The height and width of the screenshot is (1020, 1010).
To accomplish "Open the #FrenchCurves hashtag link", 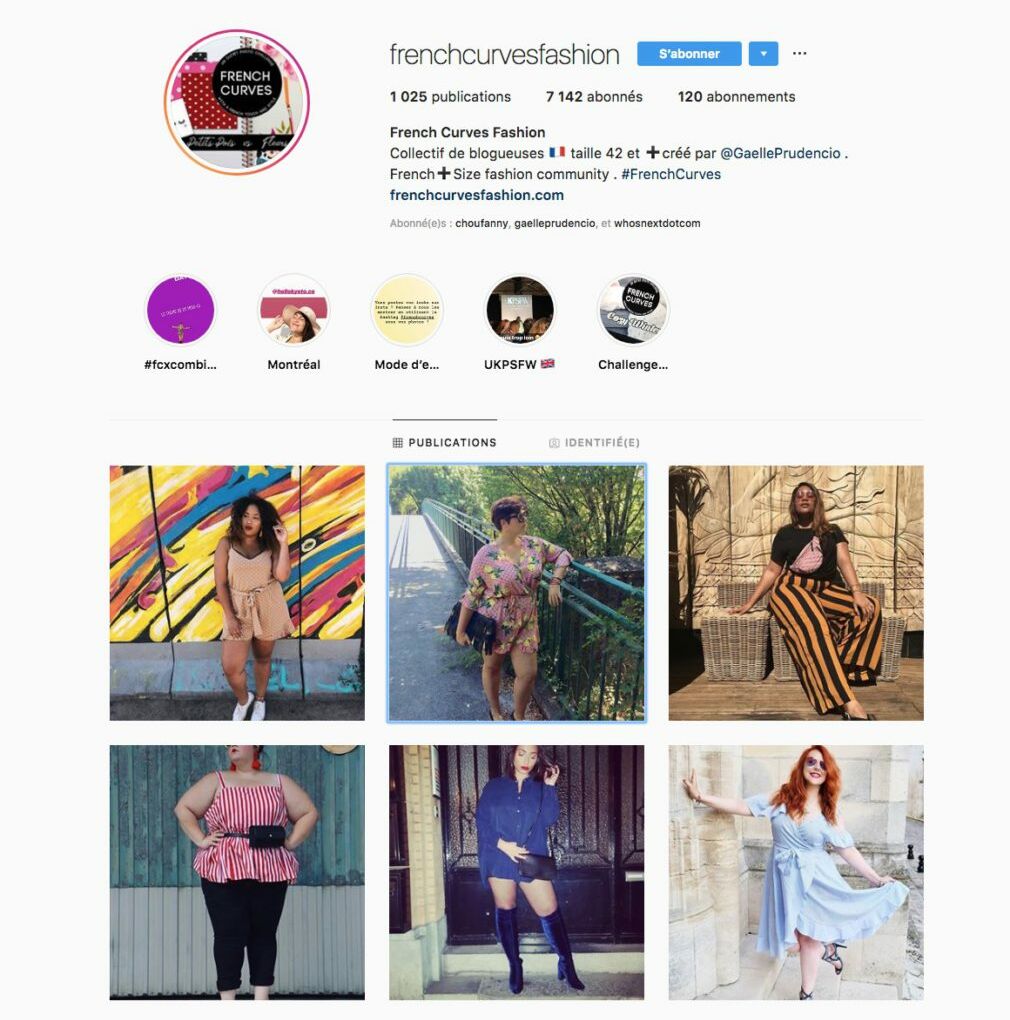I will tap(671, 174).
